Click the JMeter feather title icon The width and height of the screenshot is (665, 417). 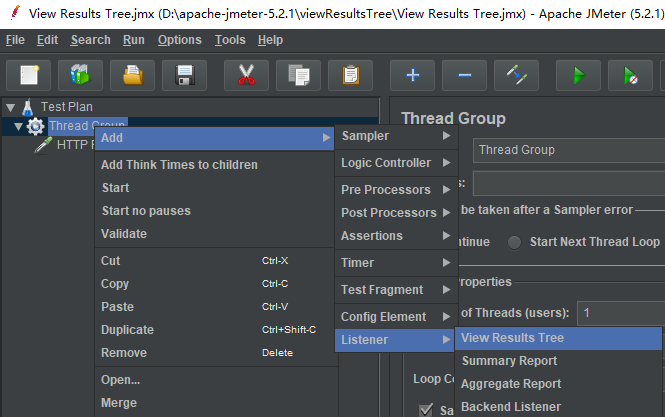click(x=15, y=12)
